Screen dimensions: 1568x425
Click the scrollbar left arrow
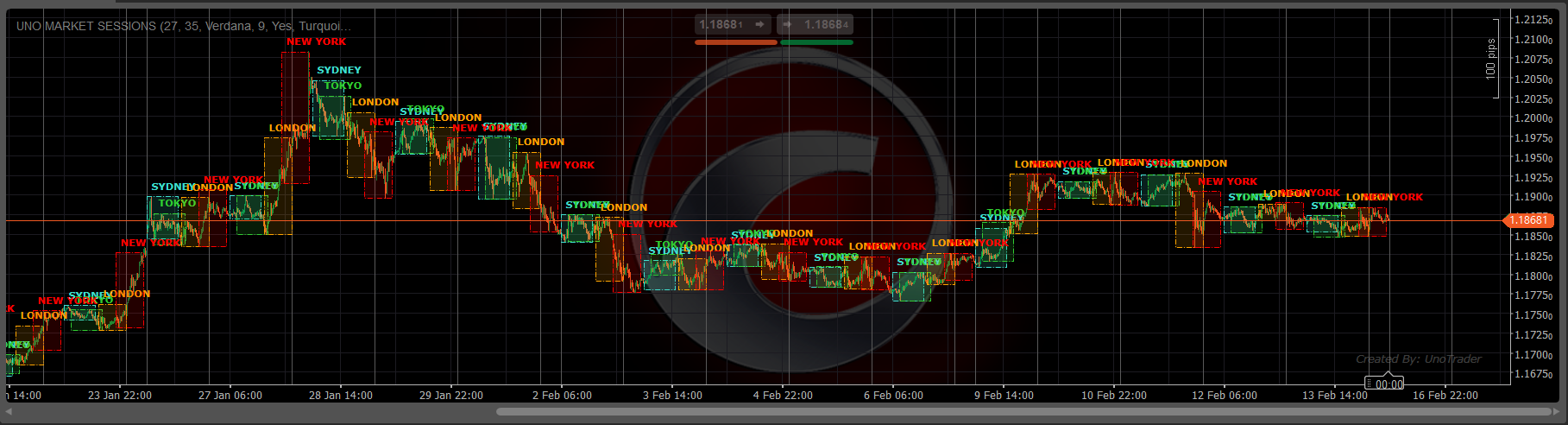point(9,412)
